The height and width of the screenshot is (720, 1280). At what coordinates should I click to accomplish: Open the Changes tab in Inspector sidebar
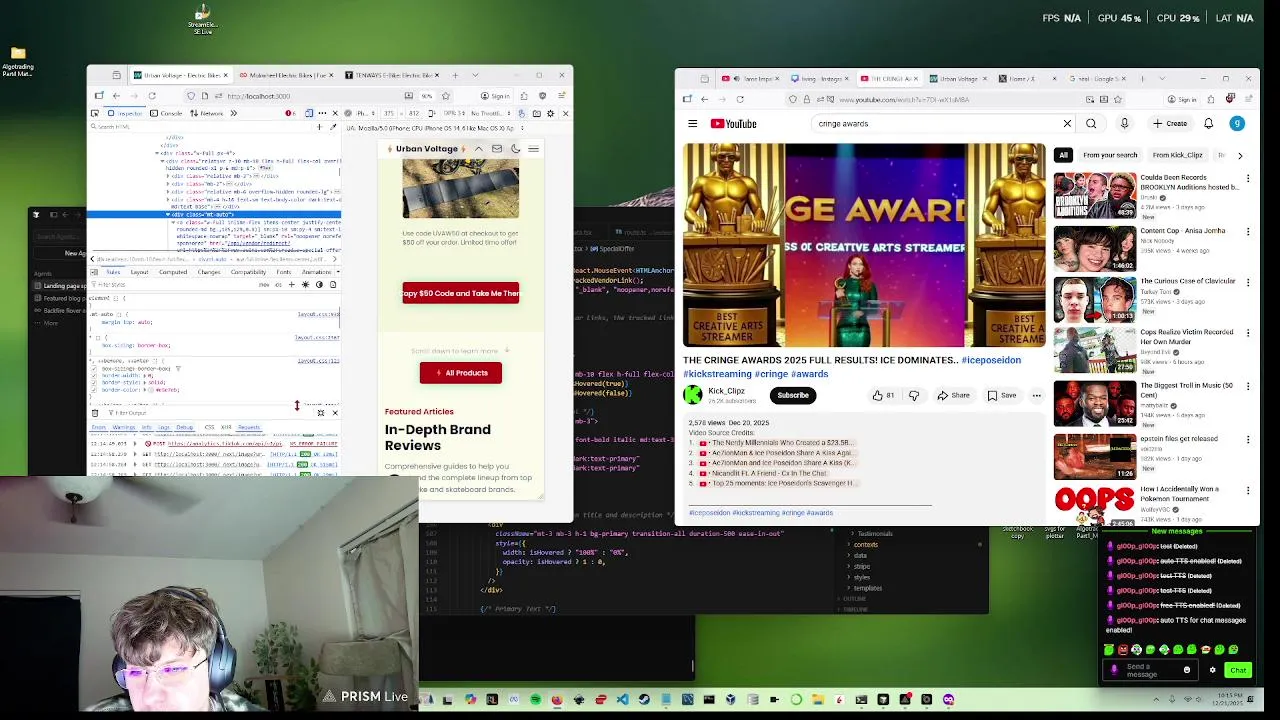(209, 272)
